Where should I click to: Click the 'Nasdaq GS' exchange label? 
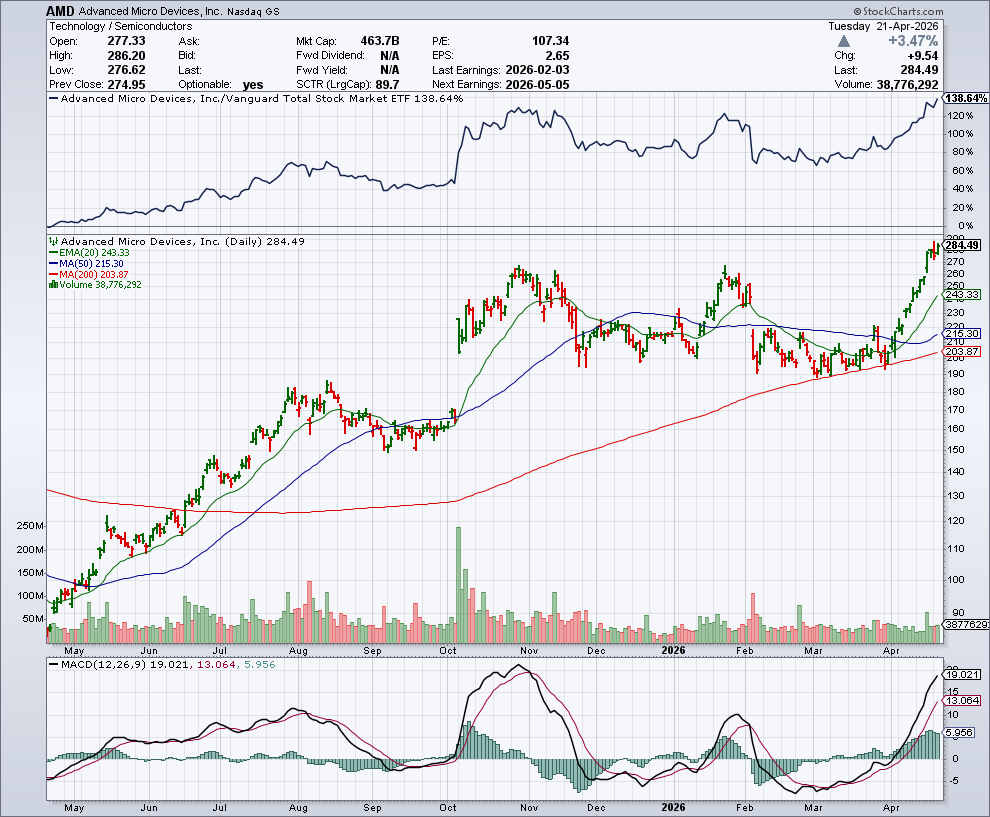coord(253,11)
